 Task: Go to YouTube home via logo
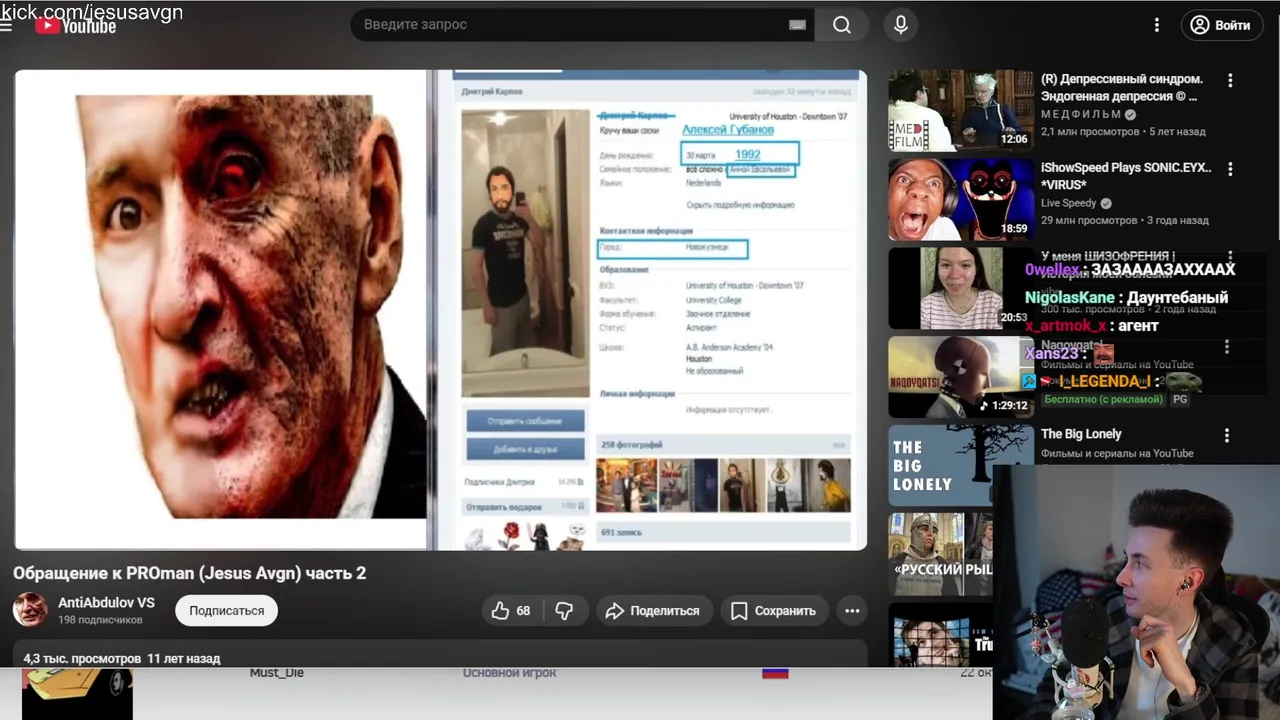click(76, 26)
